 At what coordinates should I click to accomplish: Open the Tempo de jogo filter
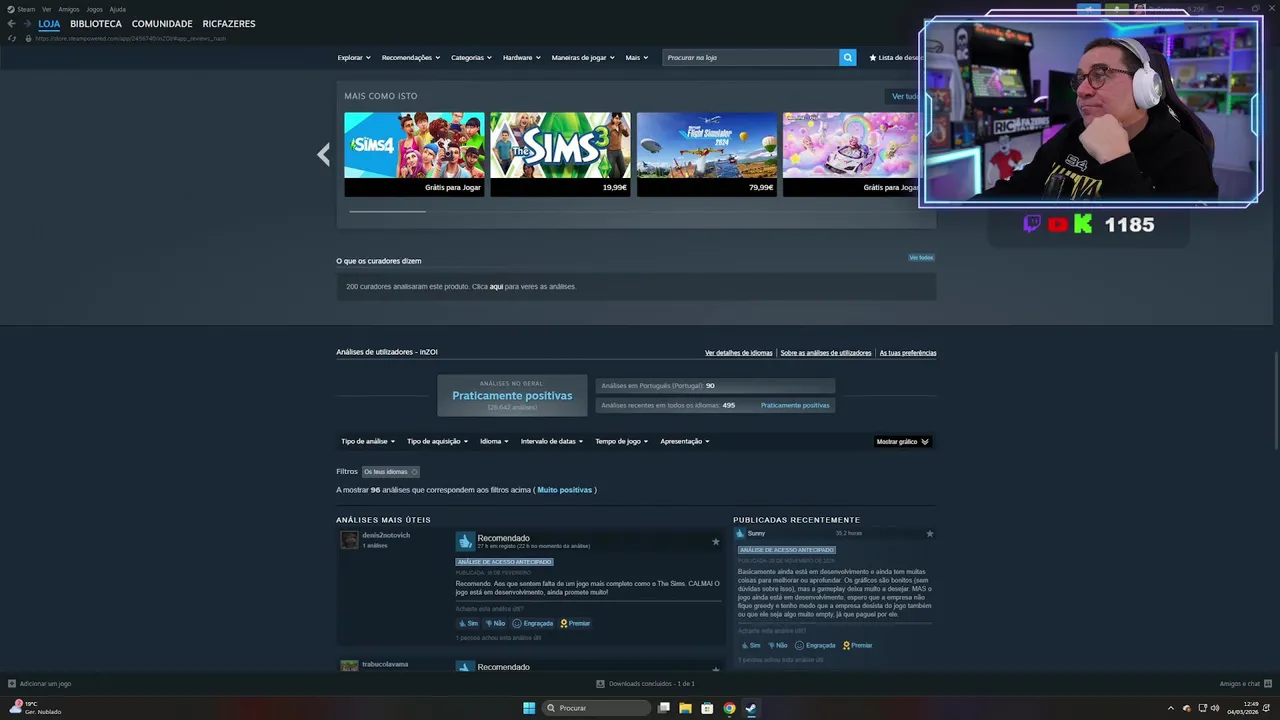[x=621, y=441]
